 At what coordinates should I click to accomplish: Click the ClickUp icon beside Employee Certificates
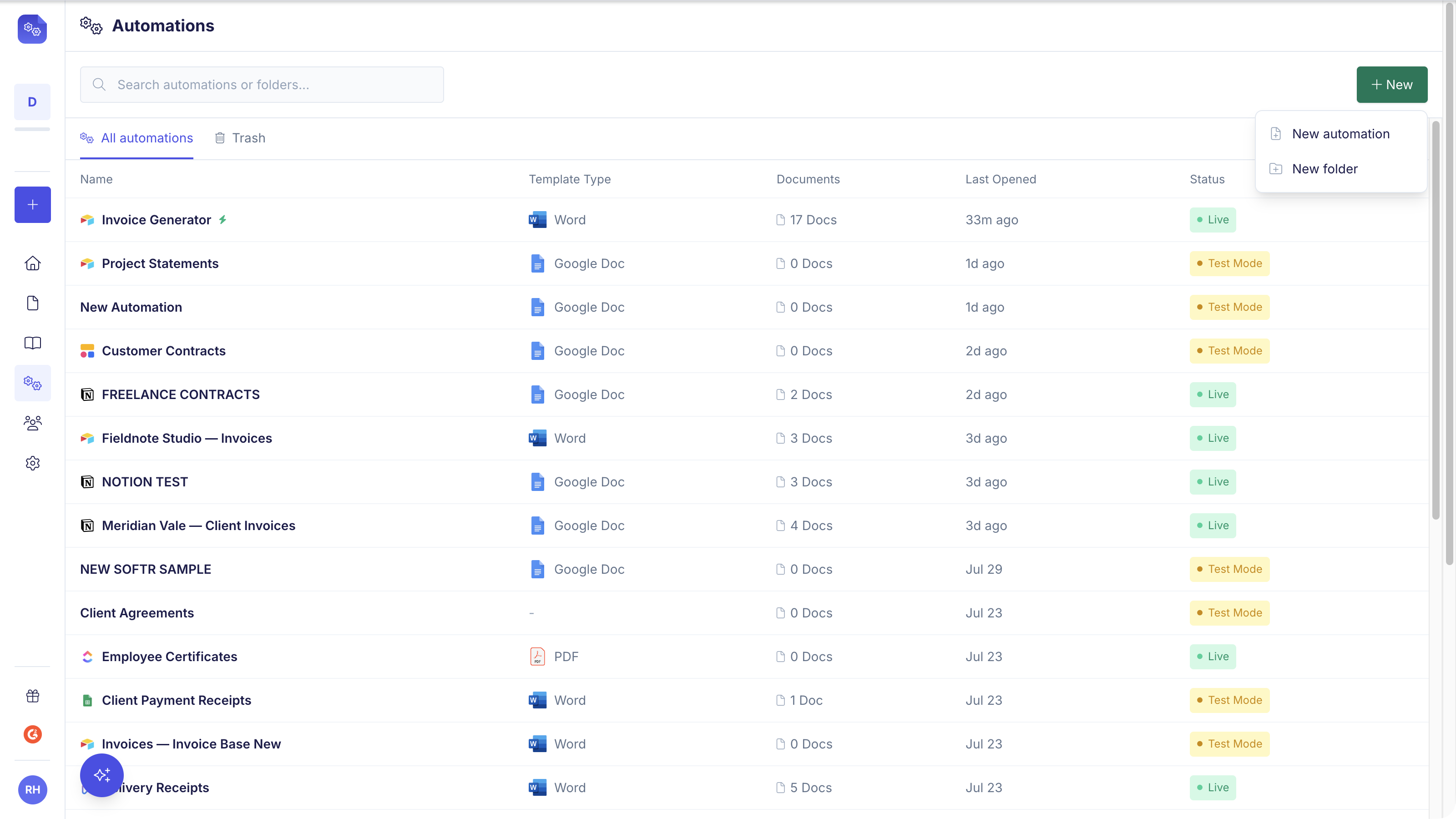(x=87, y=657)
